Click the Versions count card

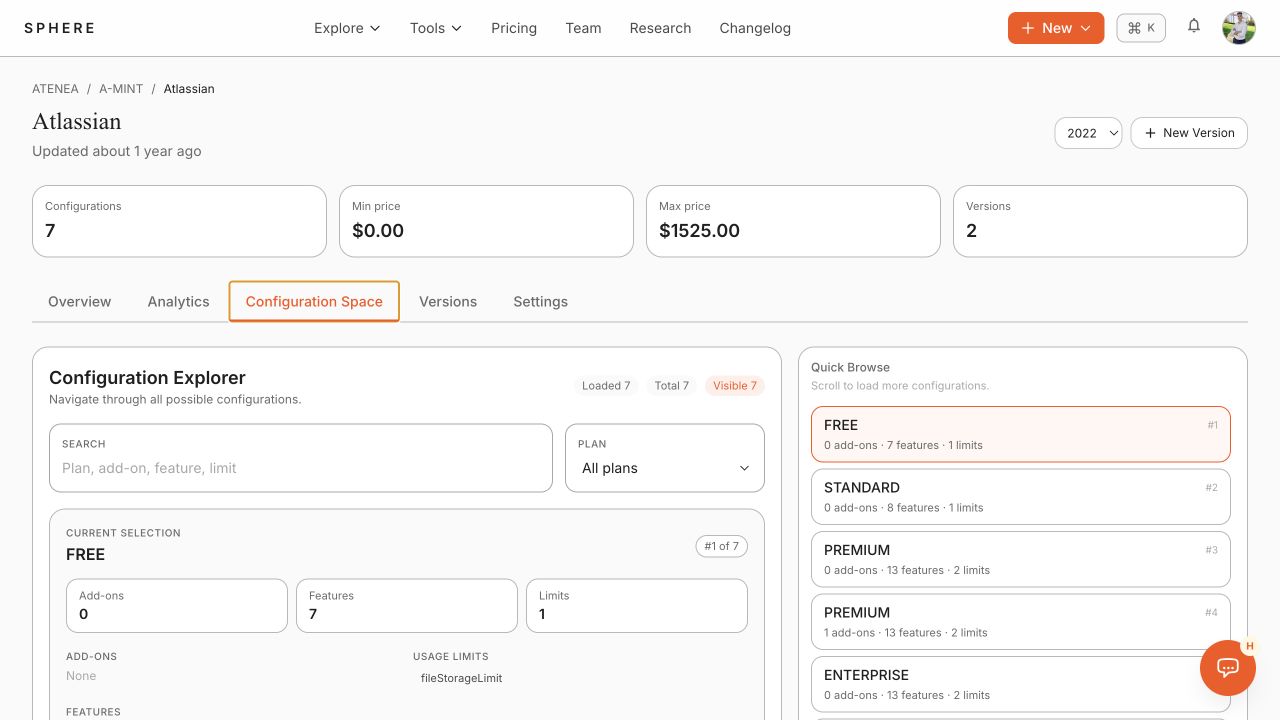pos(1100,221)
